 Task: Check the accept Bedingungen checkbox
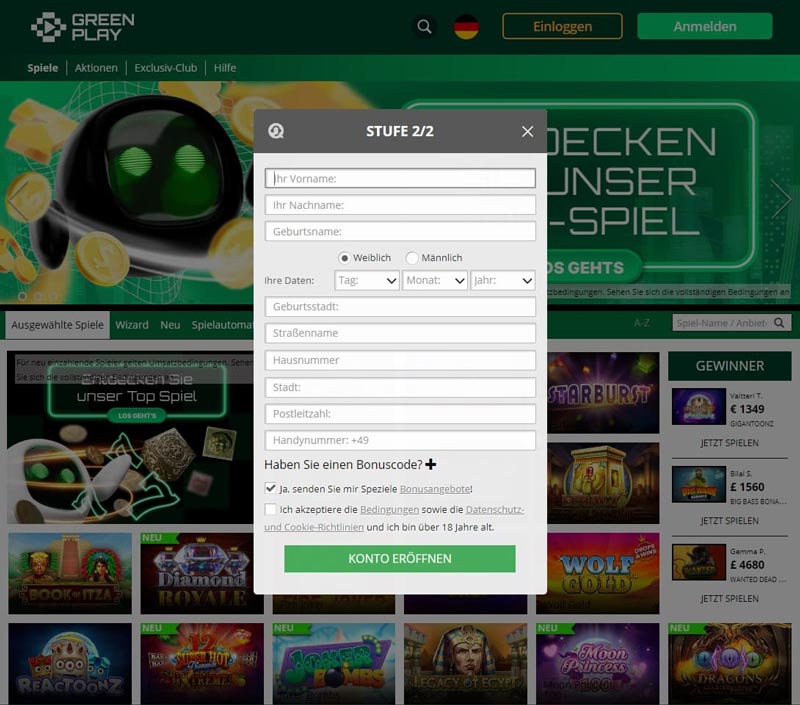coord(270,509)
